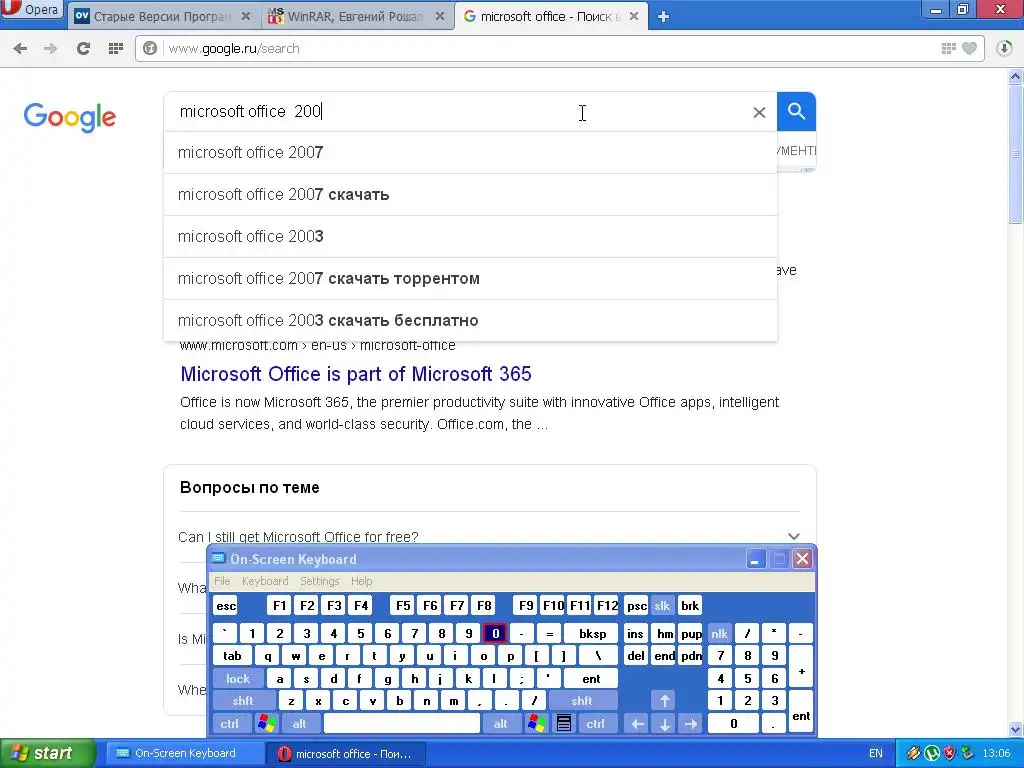Toggle the right alt key
Viewport: 1024px width, 768px height.
tap(500, 724)
